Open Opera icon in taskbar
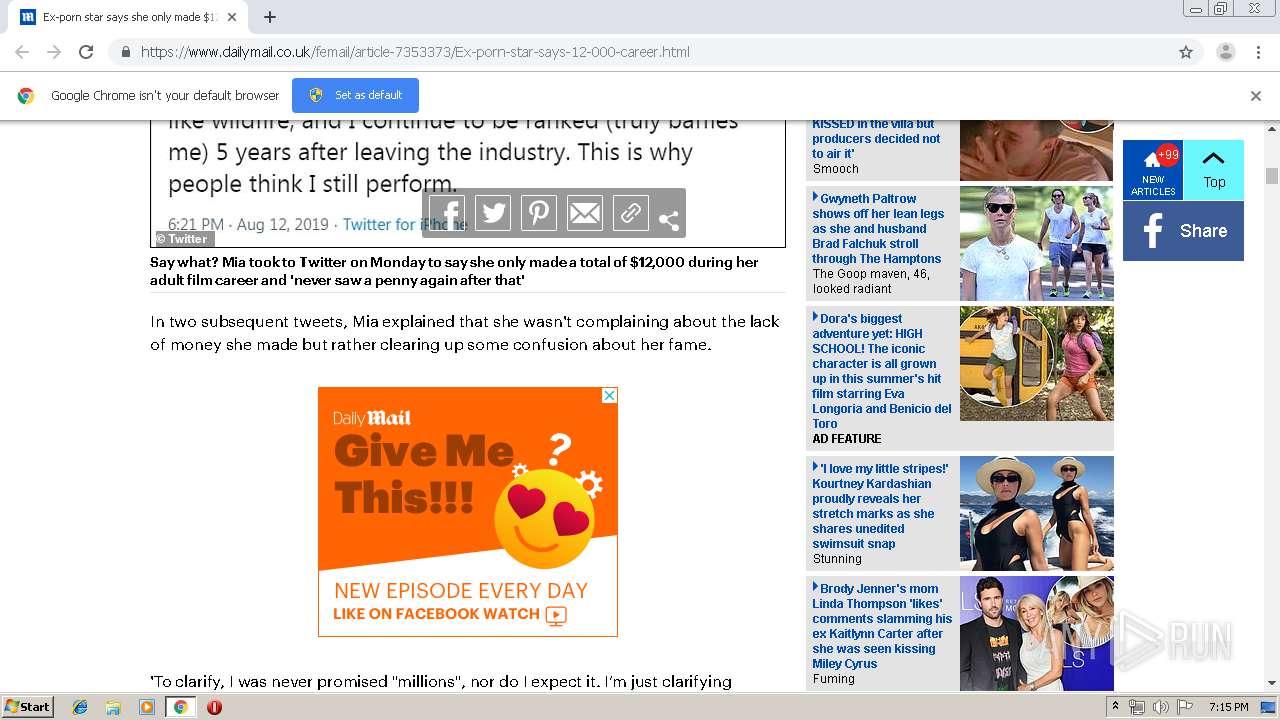 tap(214, 707)
